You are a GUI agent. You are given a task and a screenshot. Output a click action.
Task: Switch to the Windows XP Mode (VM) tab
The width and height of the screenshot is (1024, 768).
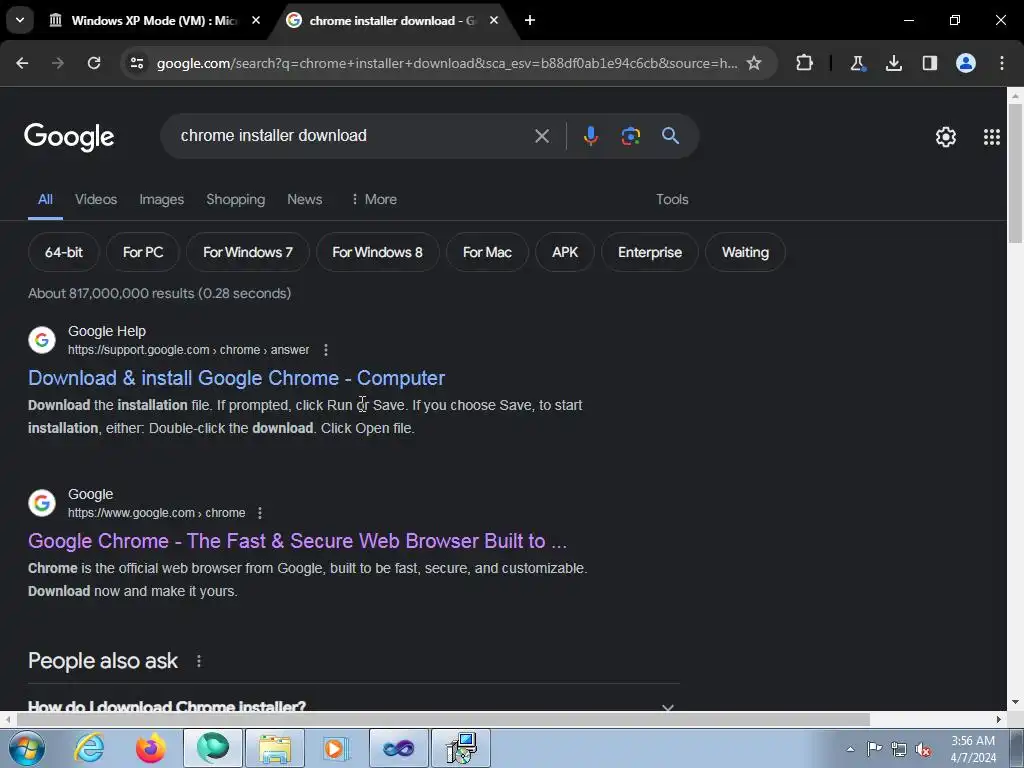pos(153,20)
